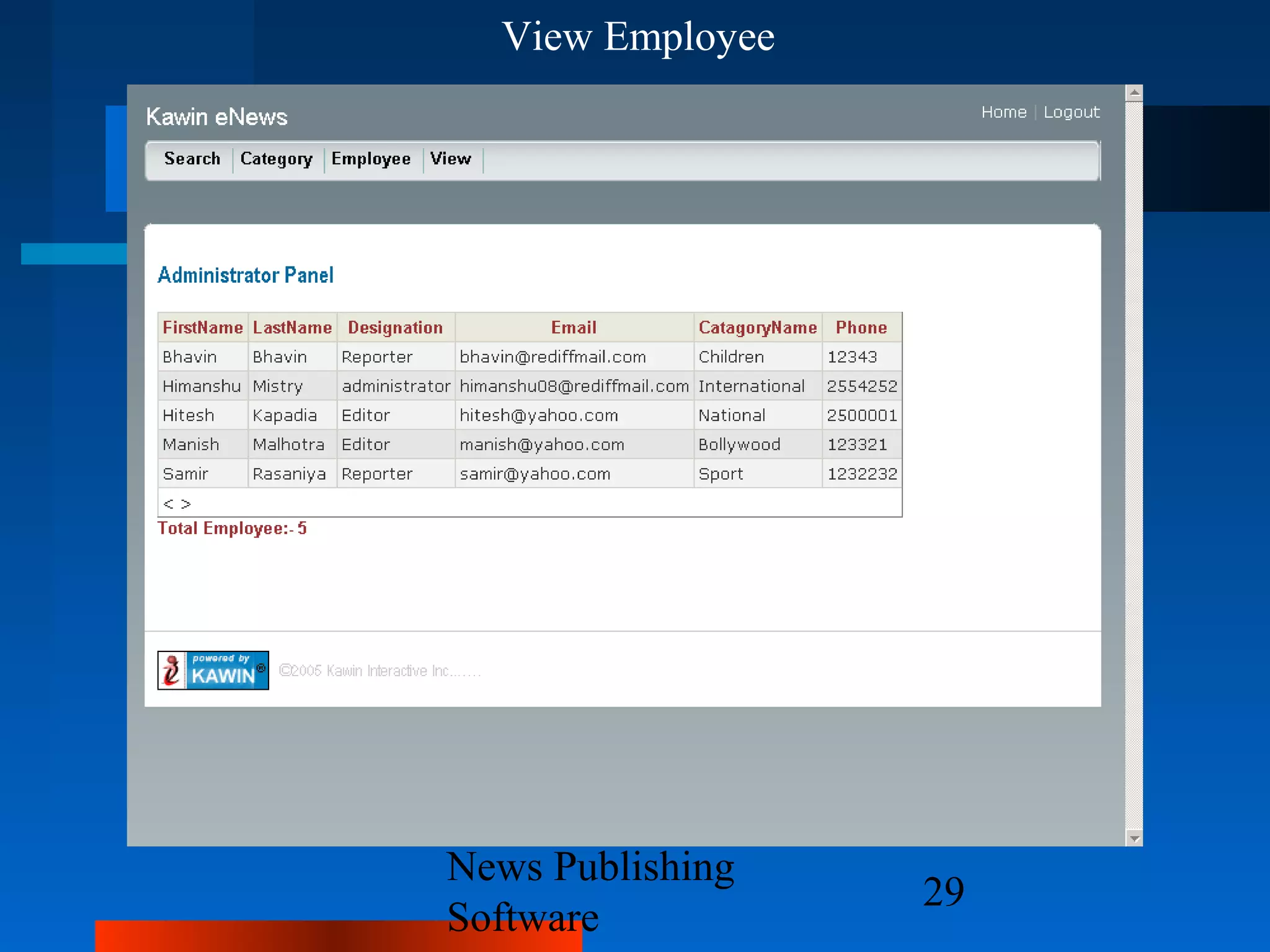
Task: Click the powered by KAWIN logo
Action: click(x=213, y=670)
